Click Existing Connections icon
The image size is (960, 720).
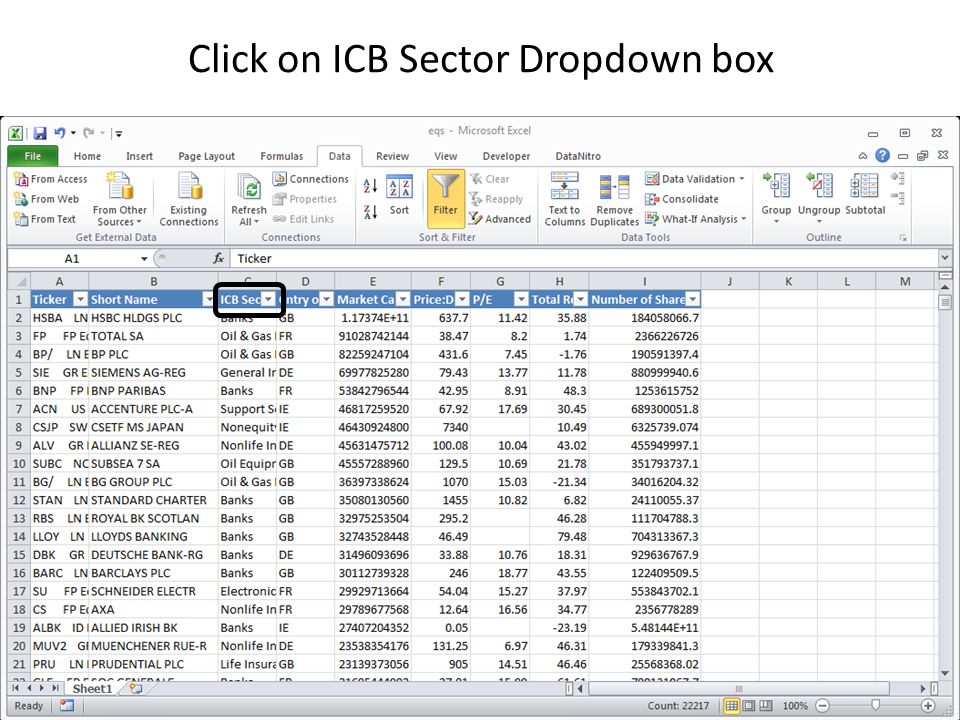tap(189, 200)
